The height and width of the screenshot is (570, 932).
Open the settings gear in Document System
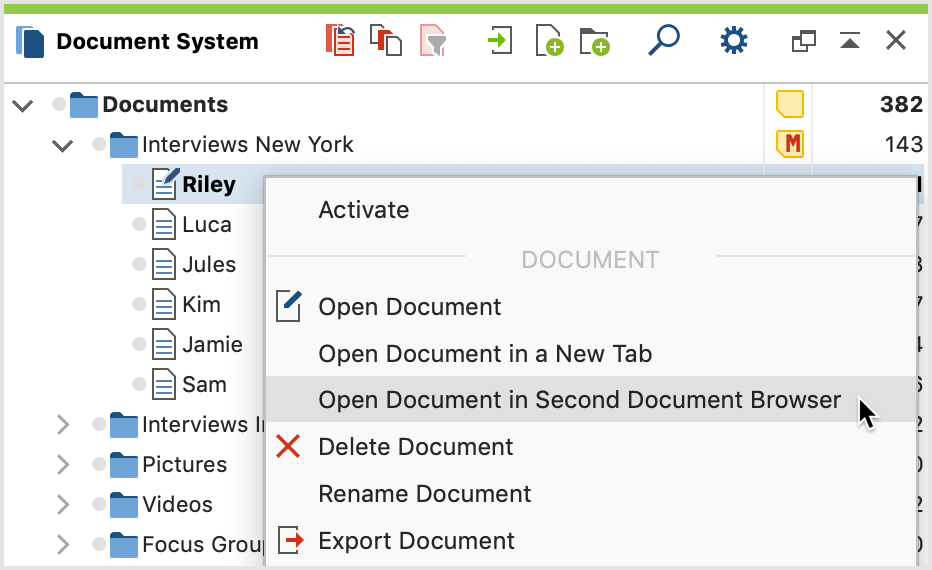tap(734, 40)
